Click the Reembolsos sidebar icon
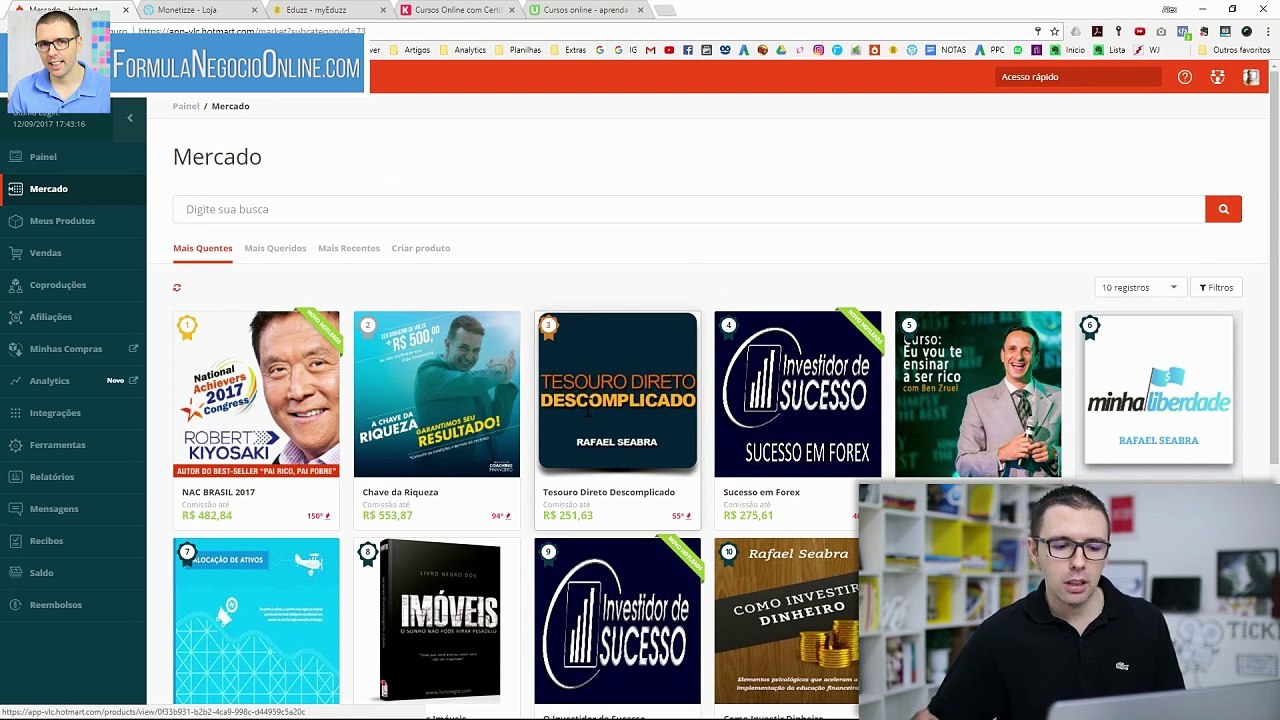This screenshot has width=1280, height=720. (x=15, y=605)
